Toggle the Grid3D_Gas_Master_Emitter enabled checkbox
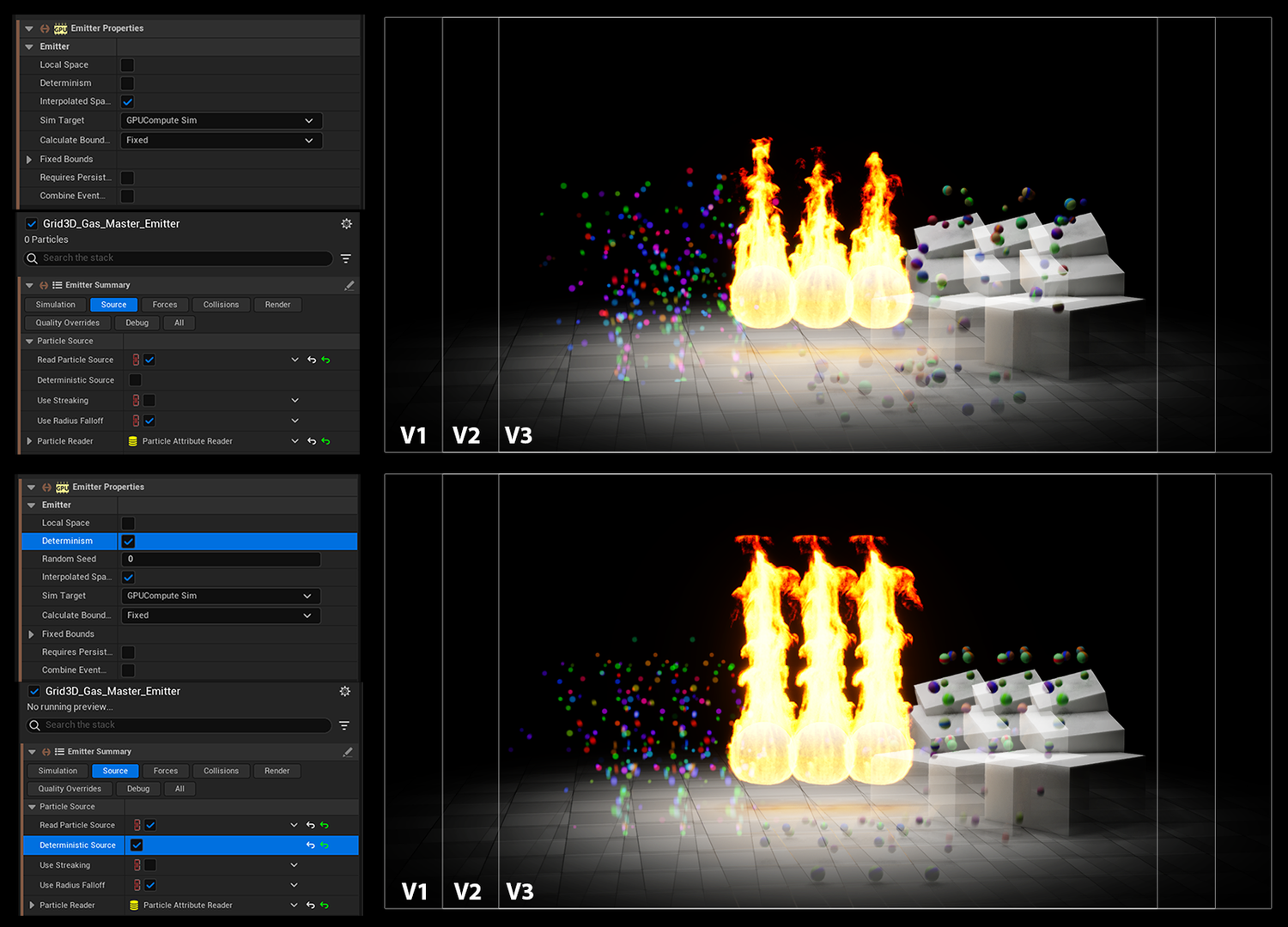Image resolution: width=1288 pixels, height=927 pixels. click(x=31, y=223)
